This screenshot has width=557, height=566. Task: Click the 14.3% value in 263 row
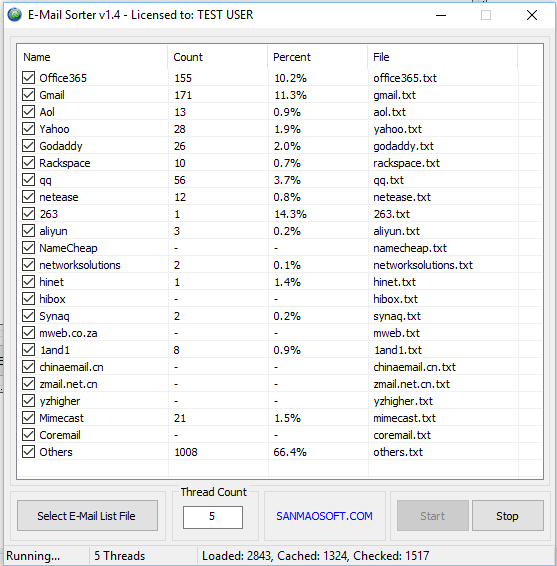pyautogui.click(x=290, y=214)
